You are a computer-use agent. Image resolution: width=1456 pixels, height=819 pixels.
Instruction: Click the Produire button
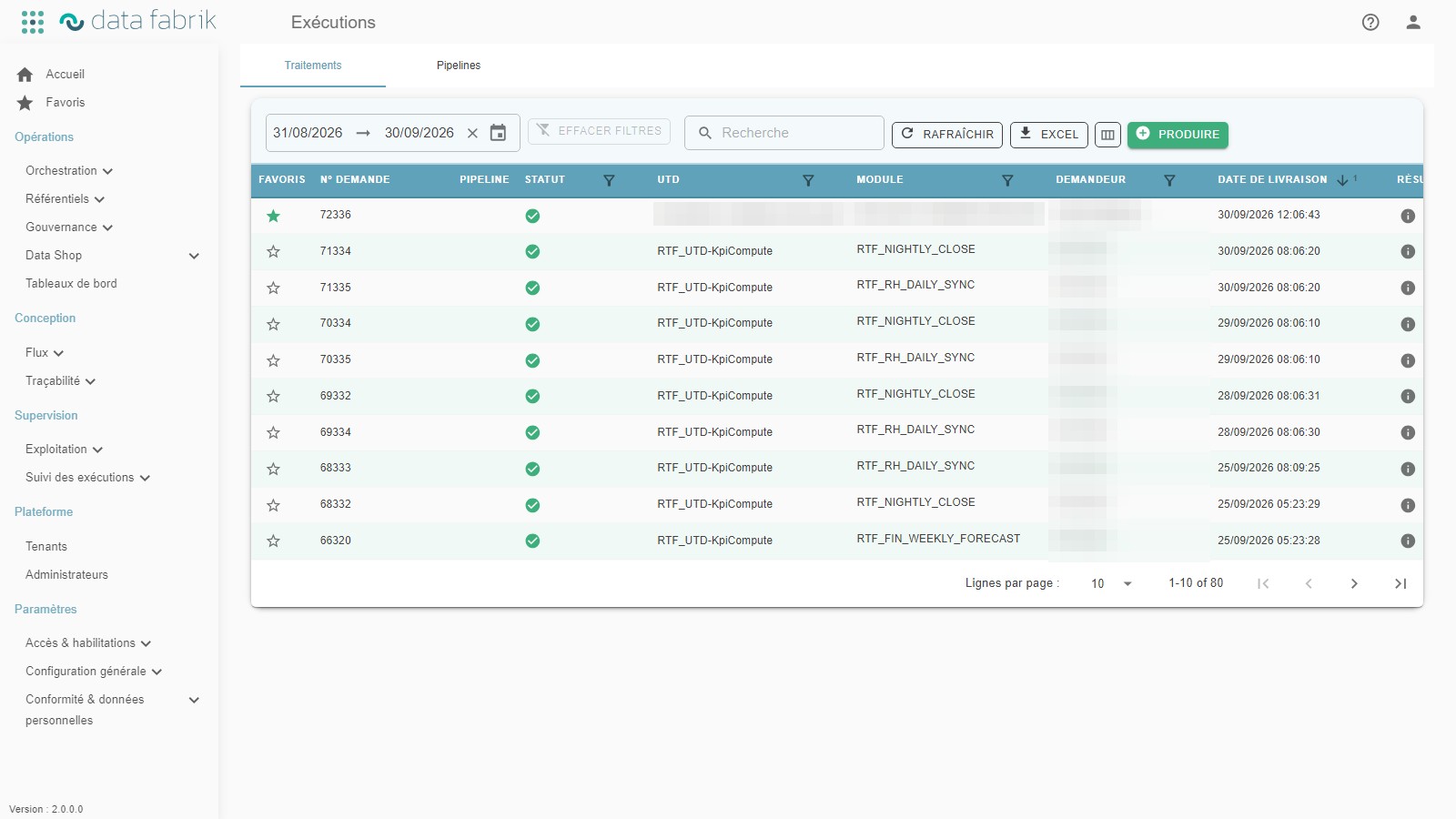pyautogui.click(x=1178, y=135)
